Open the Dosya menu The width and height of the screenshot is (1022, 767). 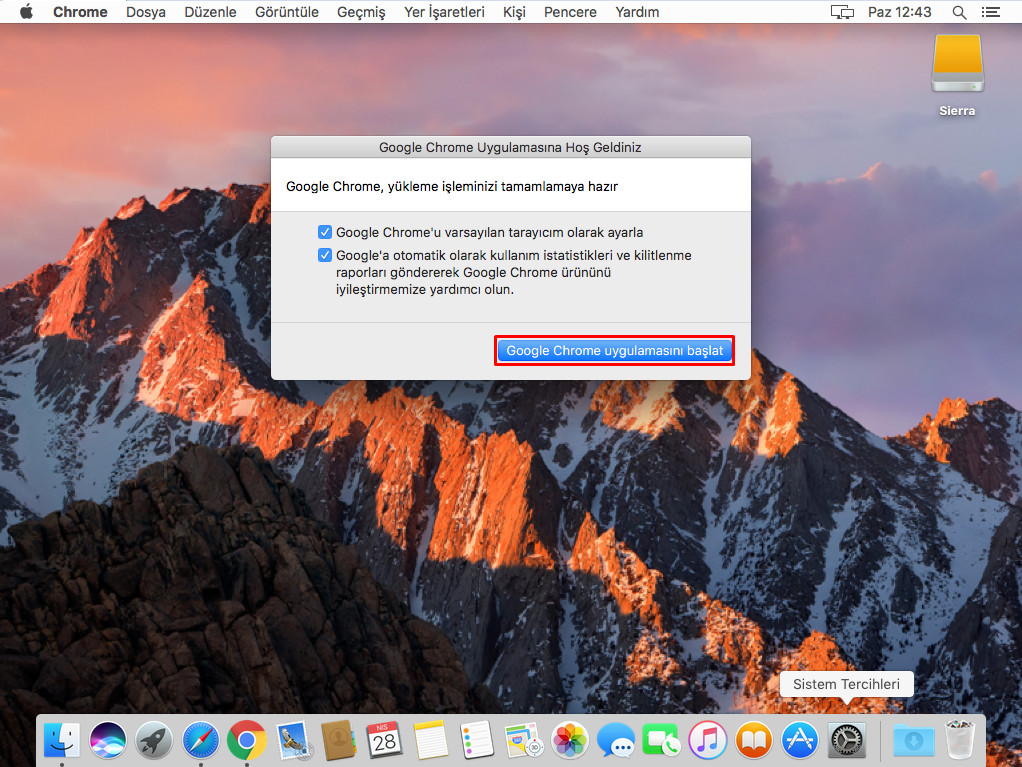146,12
